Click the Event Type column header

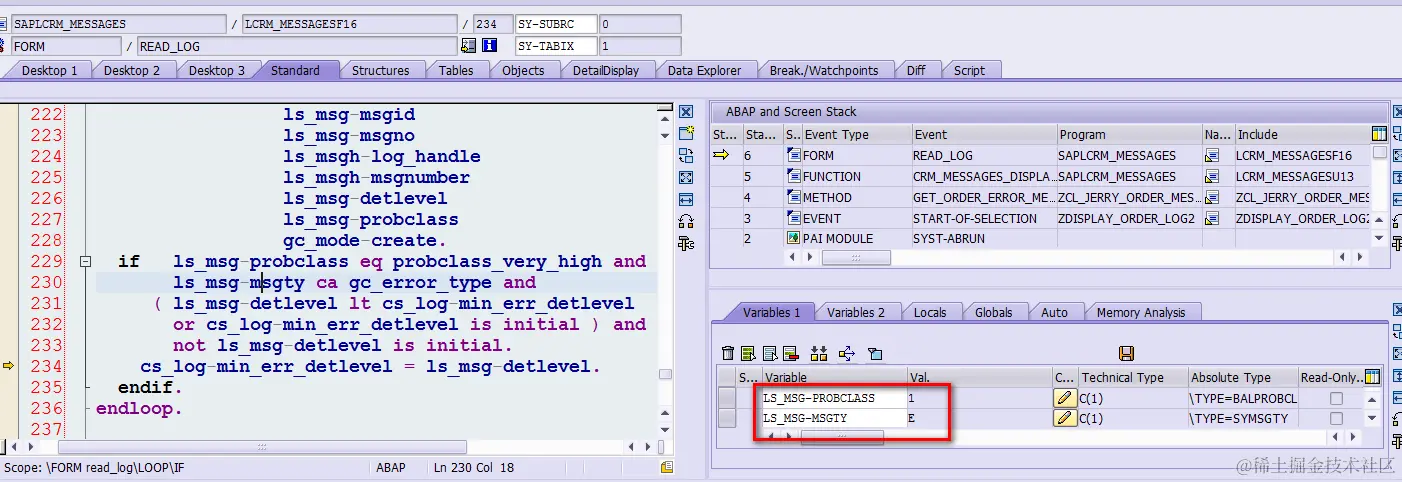856,134
